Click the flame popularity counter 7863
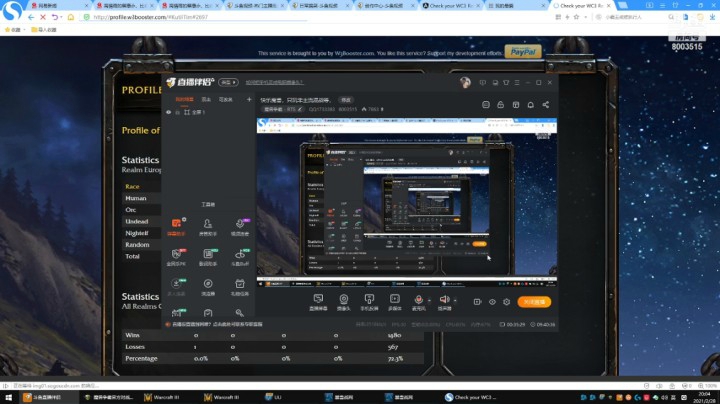 pos(372,109)
